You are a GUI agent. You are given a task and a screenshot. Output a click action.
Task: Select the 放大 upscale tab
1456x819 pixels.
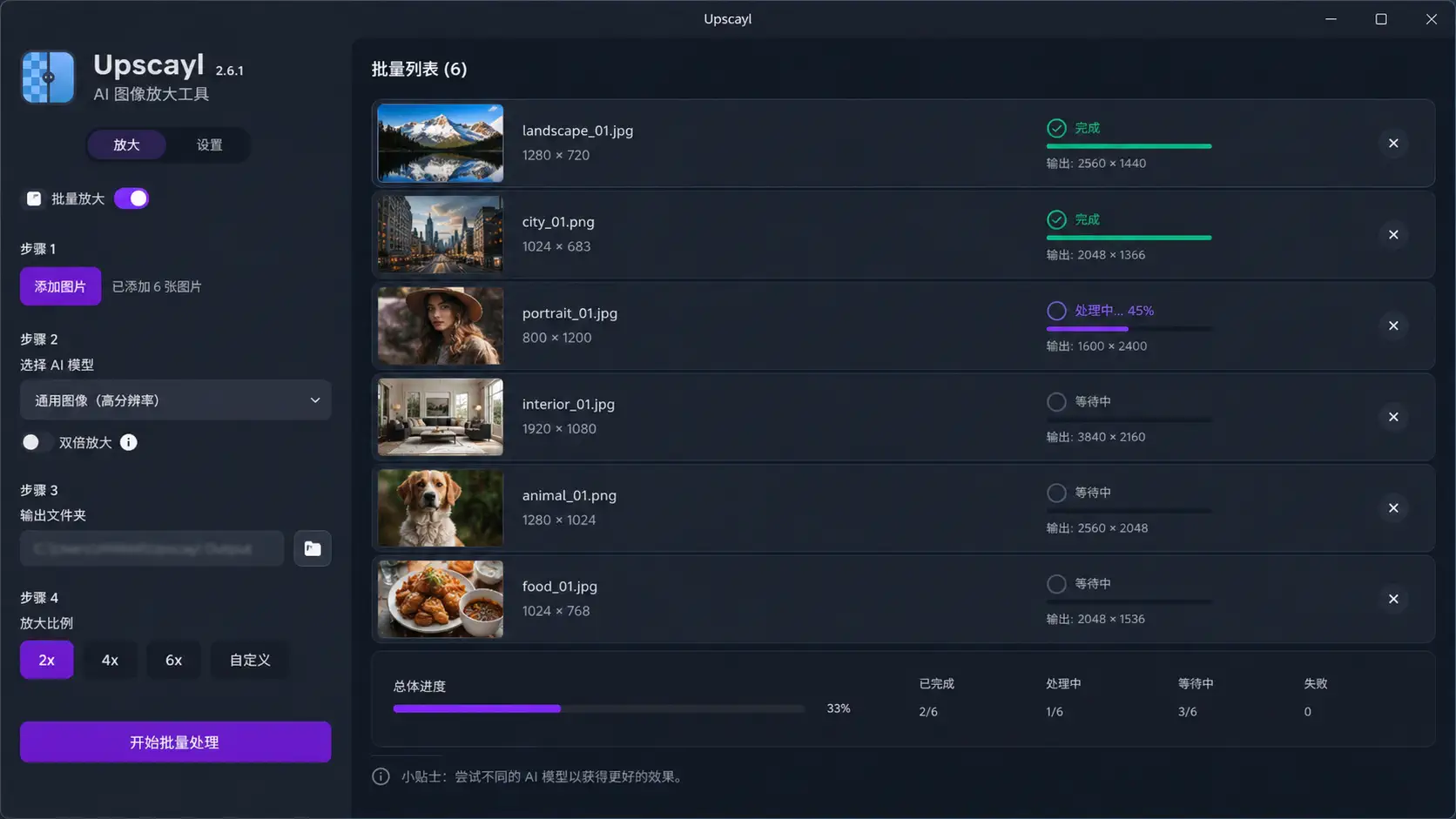pos(126,145)
